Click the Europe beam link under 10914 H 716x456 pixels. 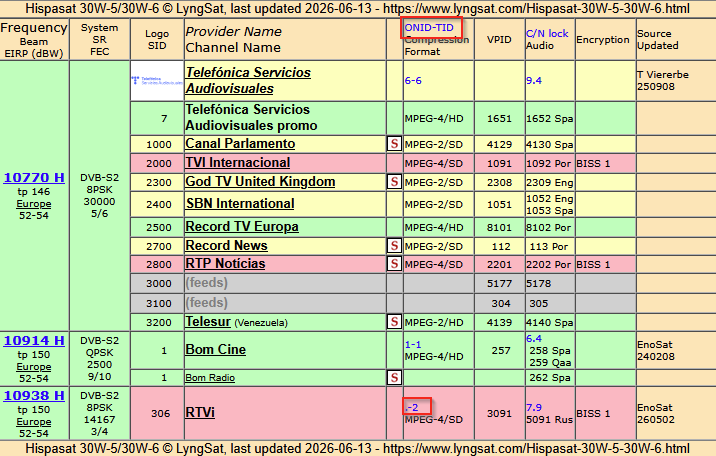pyautogui.click(x=34, y=367)
